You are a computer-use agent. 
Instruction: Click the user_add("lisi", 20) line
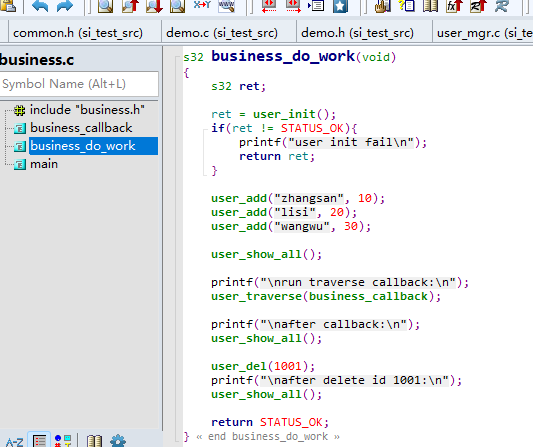pos(284,212)
